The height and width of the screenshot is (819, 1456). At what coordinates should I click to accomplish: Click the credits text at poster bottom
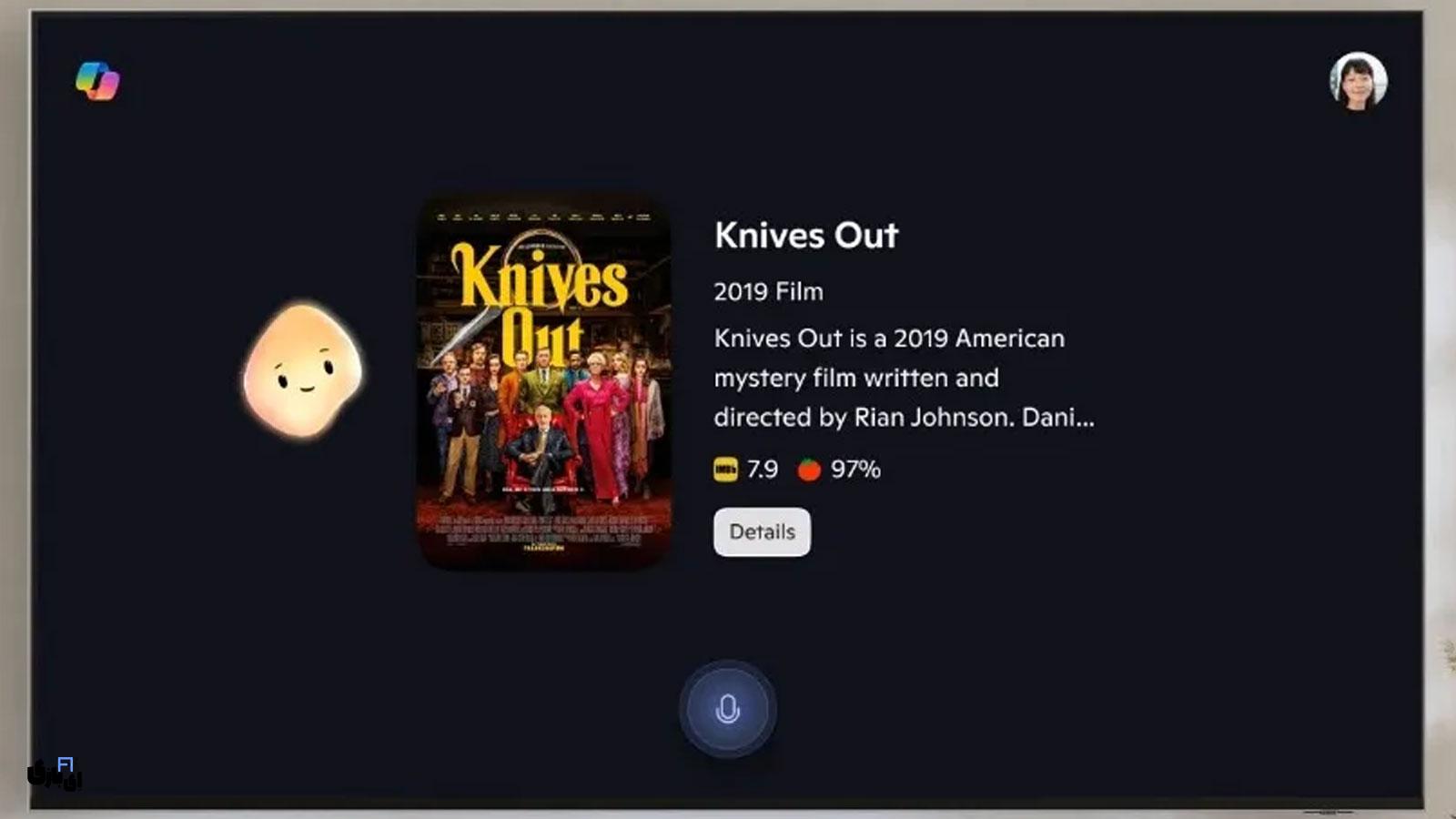point(544,533)
